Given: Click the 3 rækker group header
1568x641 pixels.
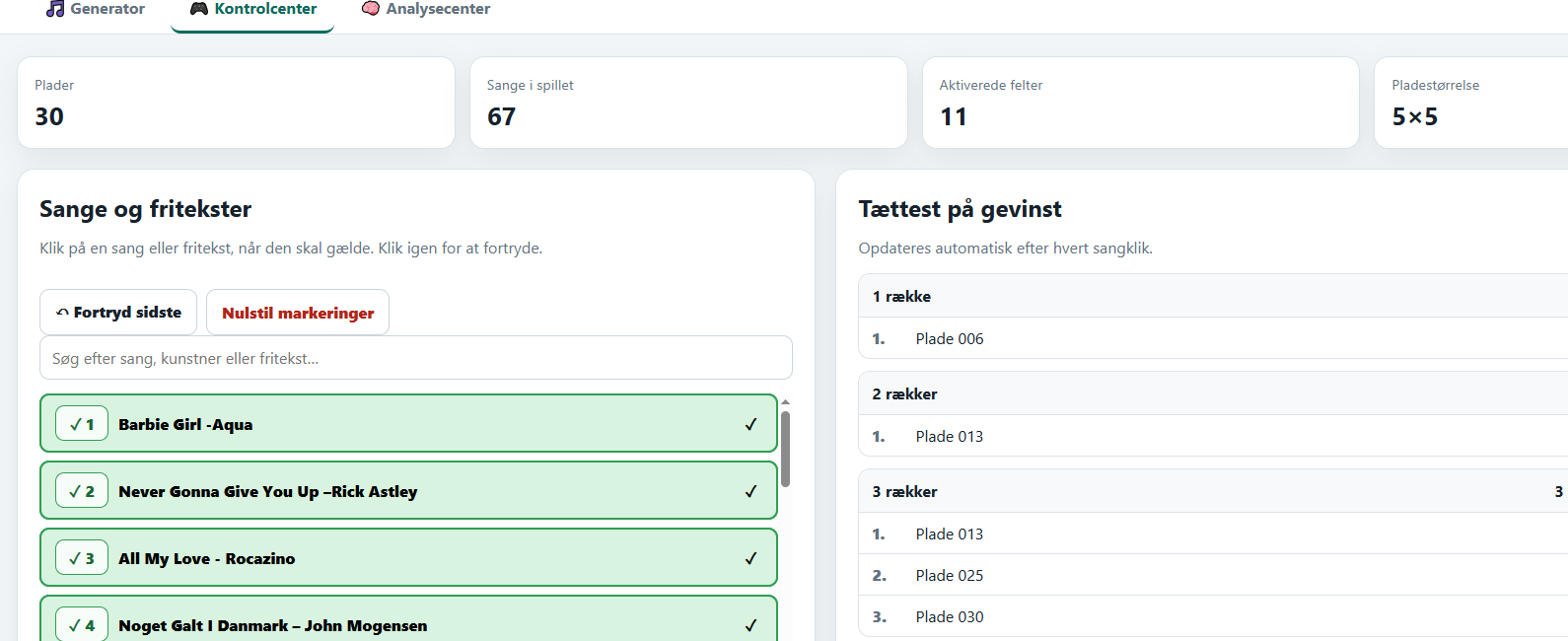Looking at the screenshot, I should pos(1213,491).
